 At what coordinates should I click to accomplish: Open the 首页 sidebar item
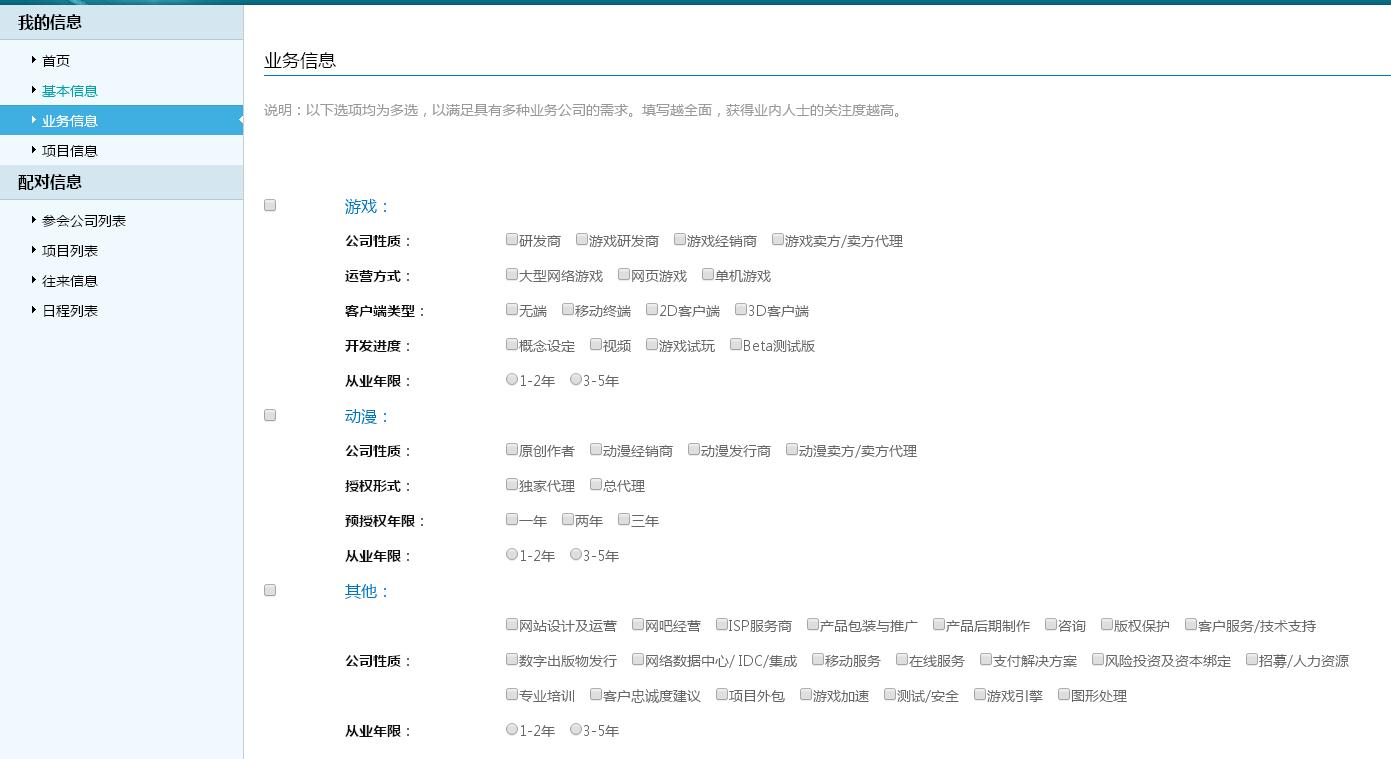coord(56,61)
